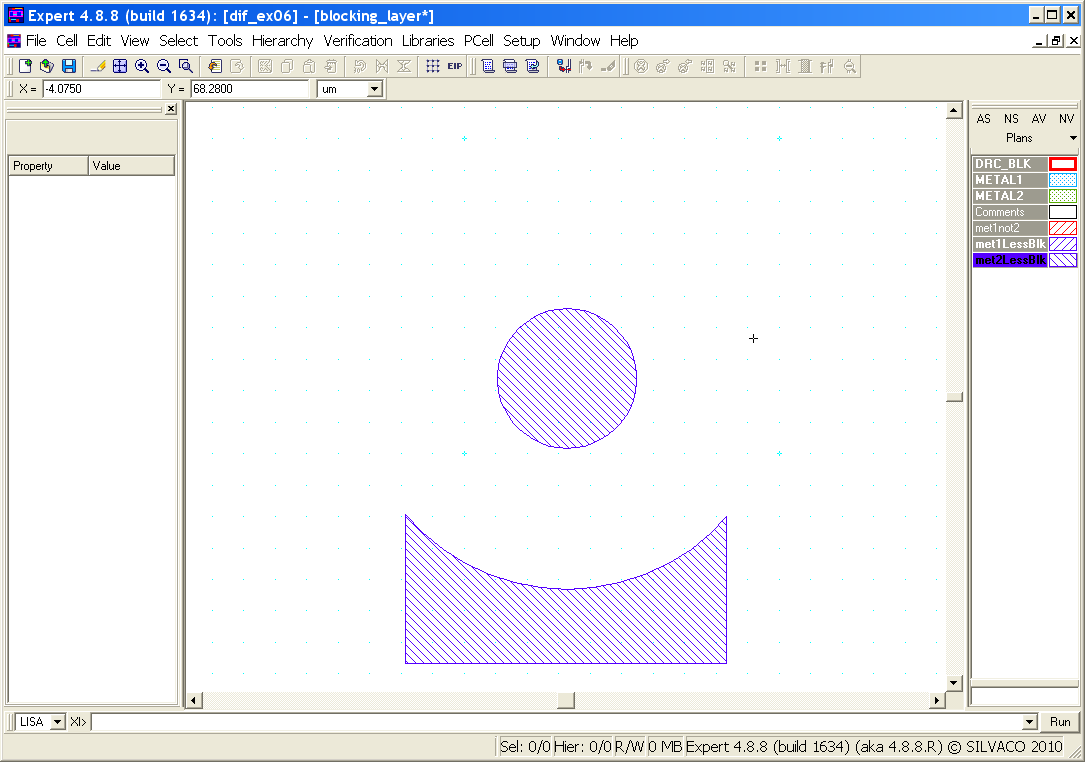The height and width of the screenshot is (762, 1085).
Task: Toggle the grid dots icon in toolbar
Action: [433, 66]
